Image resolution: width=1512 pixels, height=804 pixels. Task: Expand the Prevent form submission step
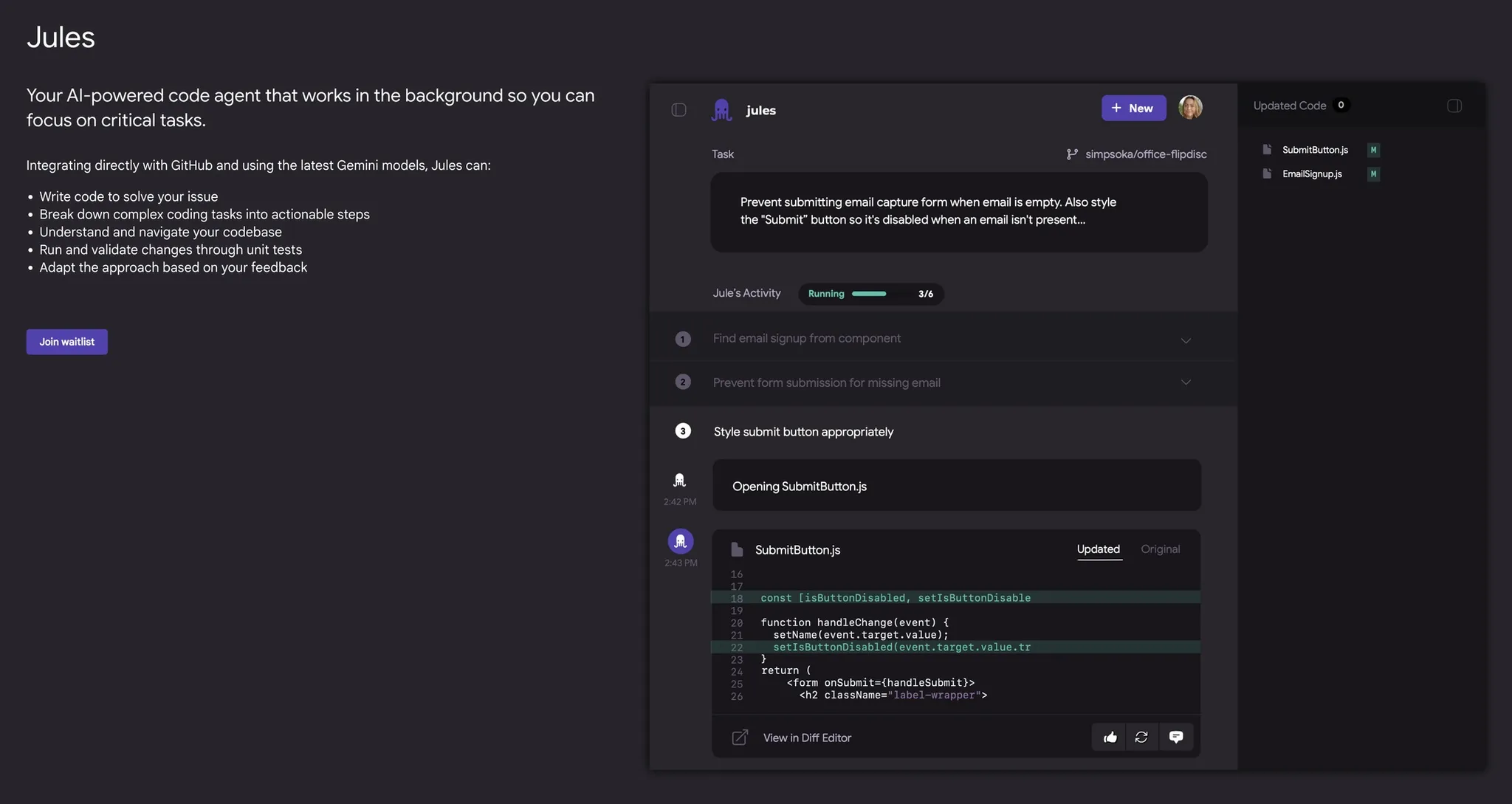click(1186, 382)
